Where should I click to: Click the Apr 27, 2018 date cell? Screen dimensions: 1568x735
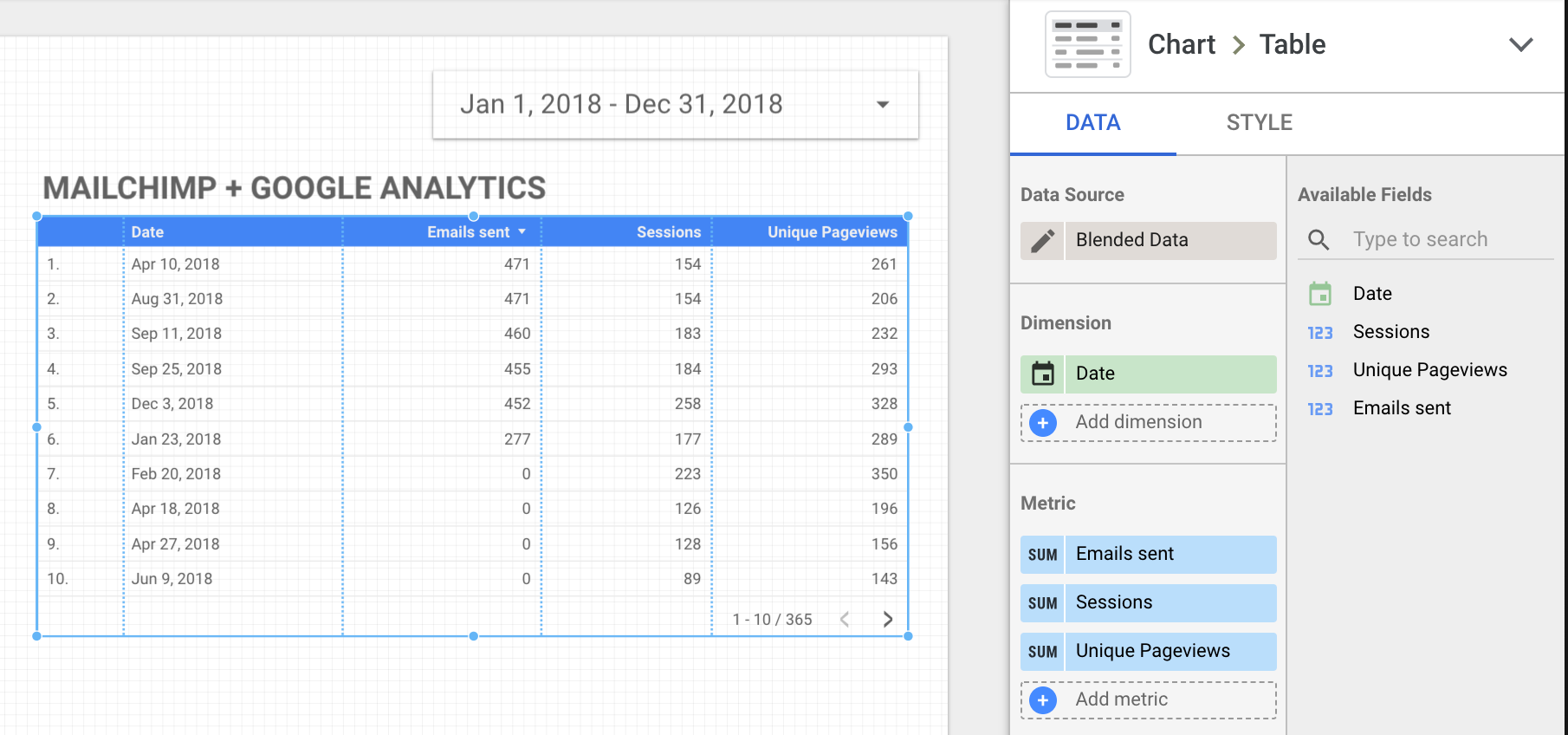(175, 544)
